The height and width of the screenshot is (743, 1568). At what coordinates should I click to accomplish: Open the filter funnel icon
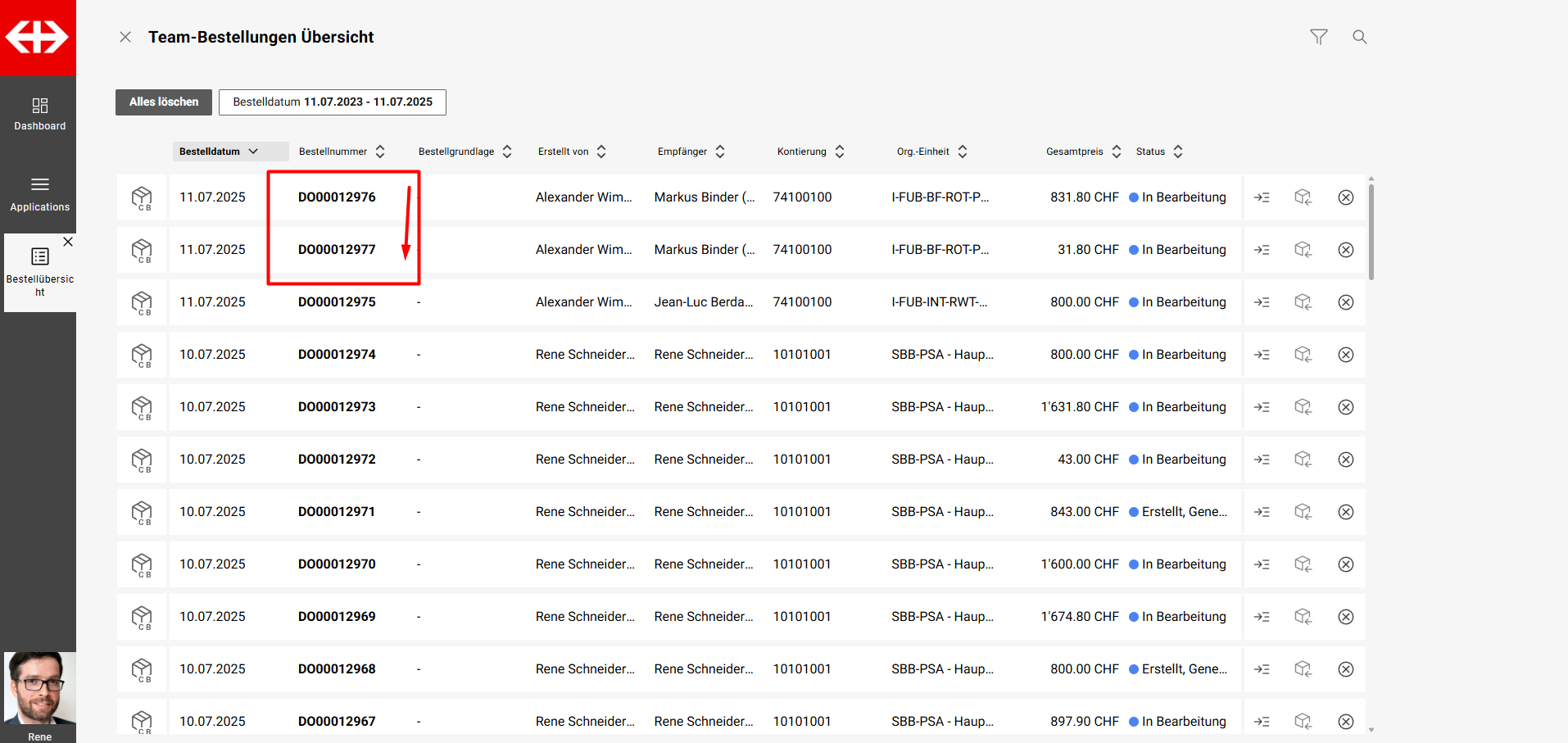[1318, 37]
